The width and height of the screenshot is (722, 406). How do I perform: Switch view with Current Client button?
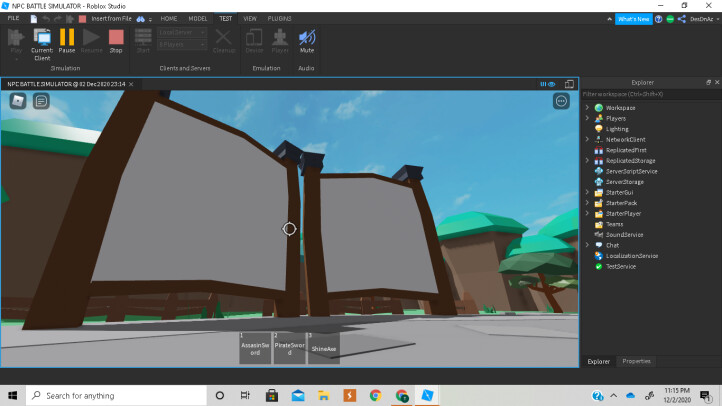(42, 44)
